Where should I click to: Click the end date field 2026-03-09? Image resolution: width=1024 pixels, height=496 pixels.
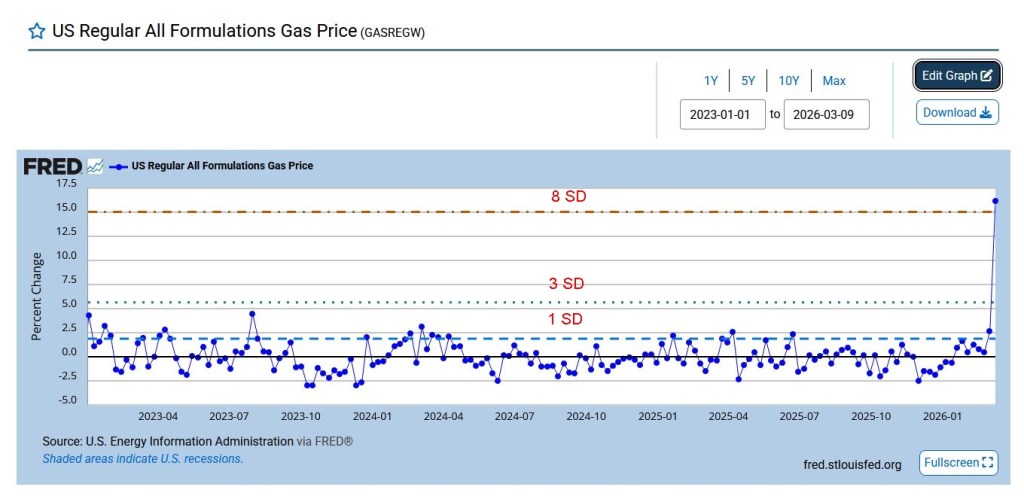826,114
